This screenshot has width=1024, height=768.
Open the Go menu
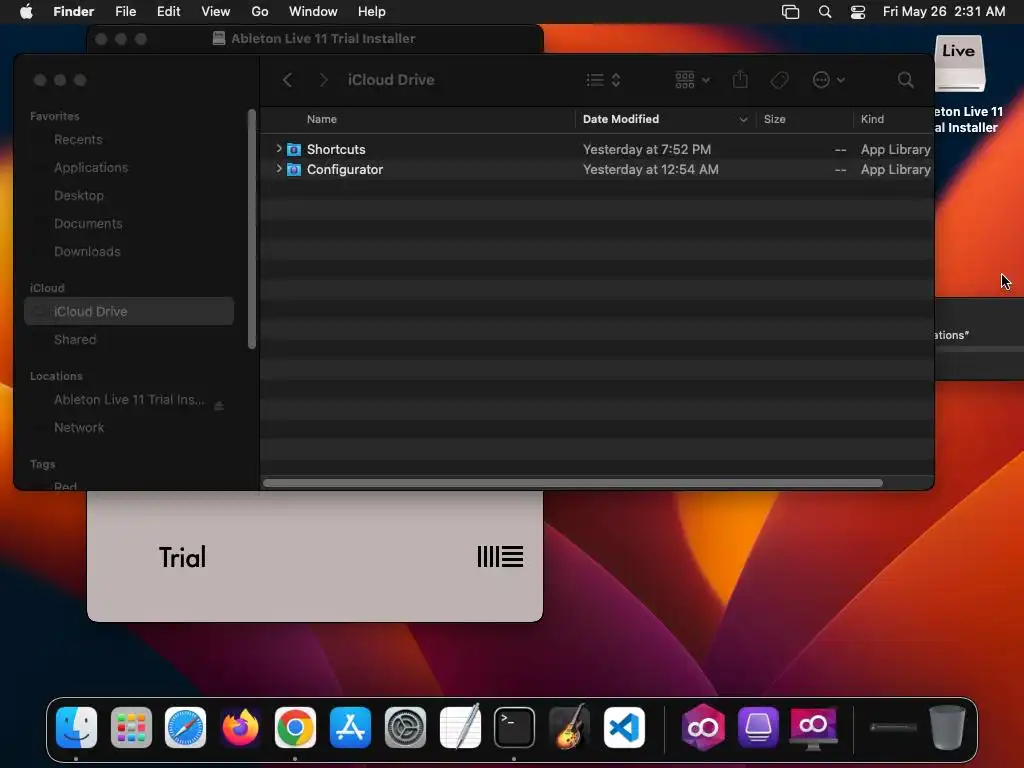260,12
